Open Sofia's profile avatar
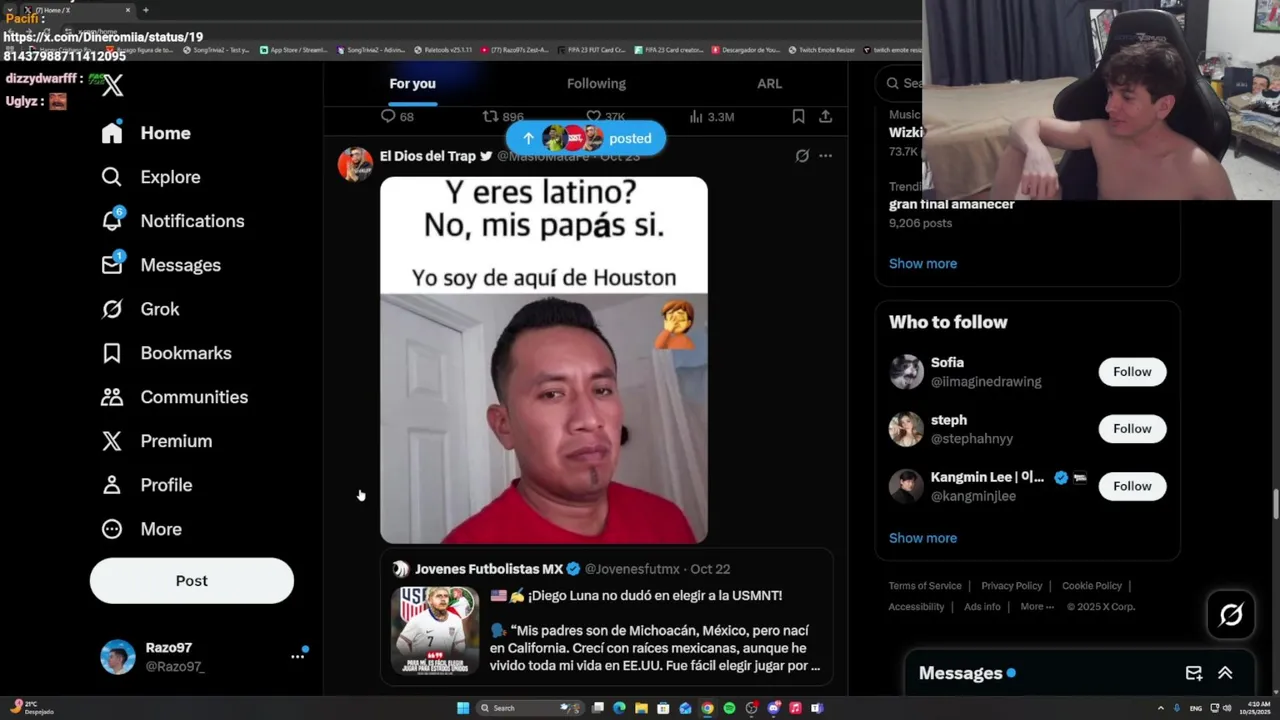 pyautogui.click(x=906, y=371)
